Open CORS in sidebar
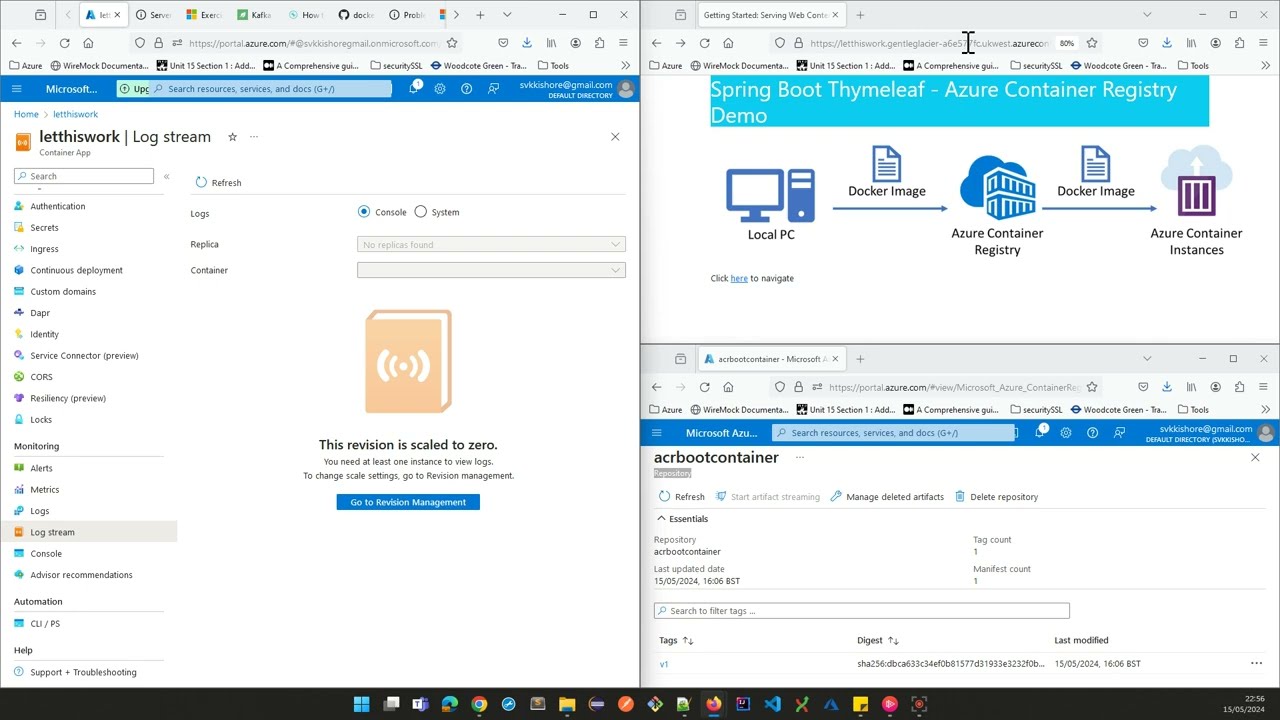 pyautogui.click(x=41, y=377)
